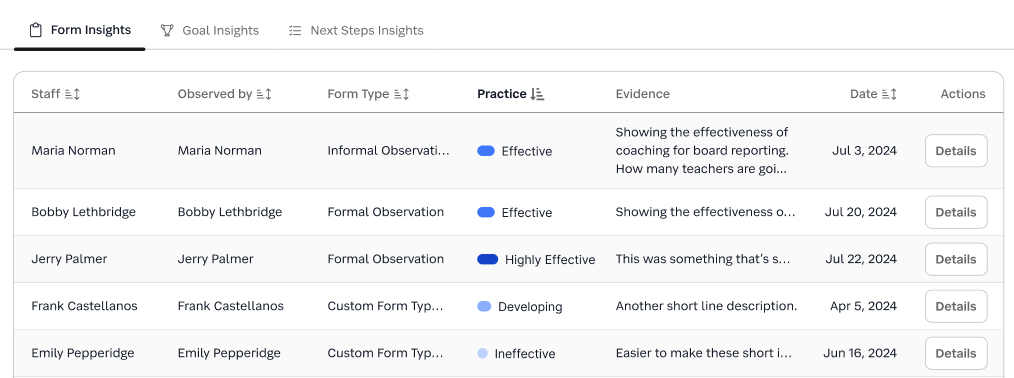Sort entries by Date icon
Viewport: 1014px width, 378px height.
[889, 94]
